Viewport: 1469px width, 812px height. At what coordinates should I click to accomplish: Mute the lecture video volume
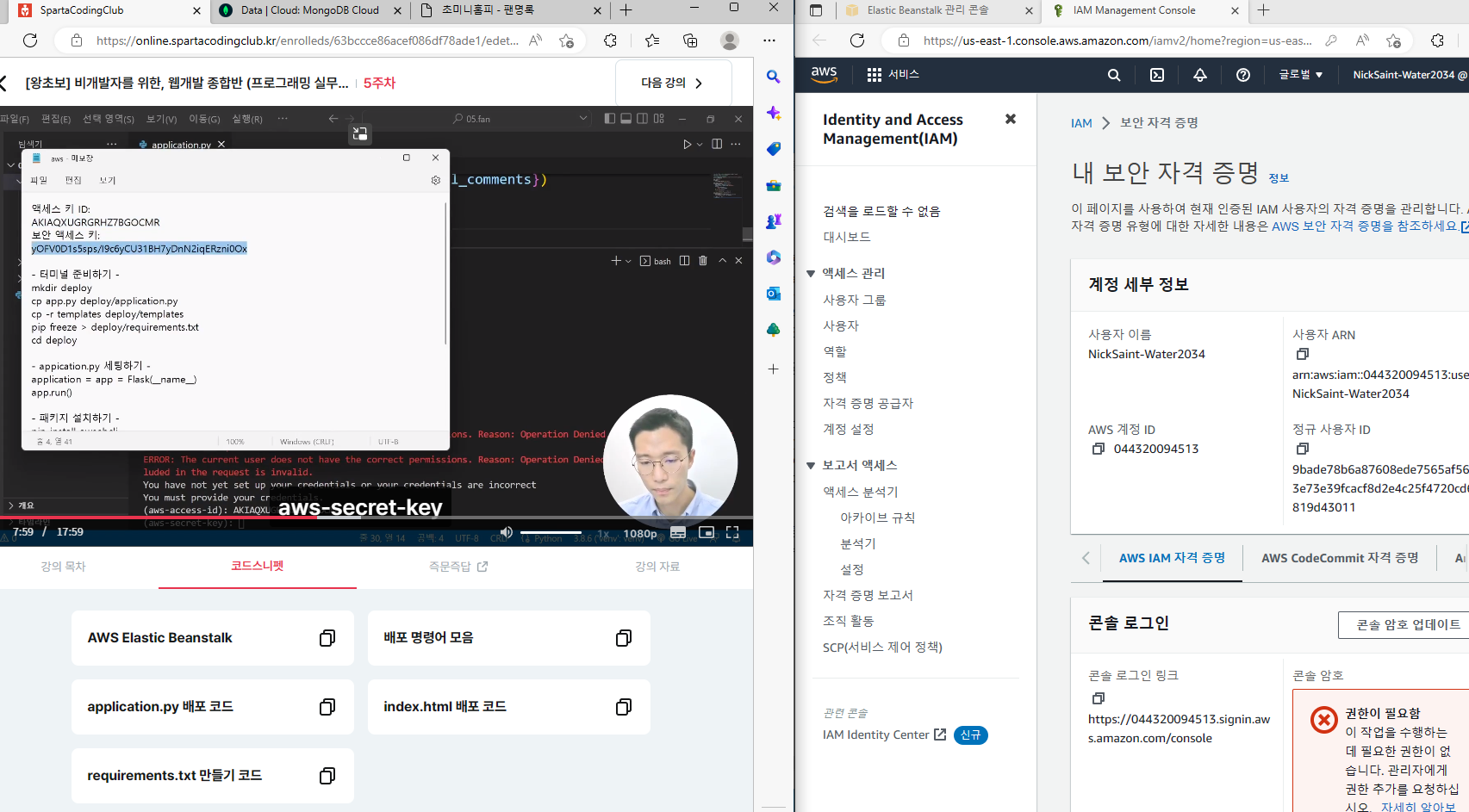tap(507, 532)
